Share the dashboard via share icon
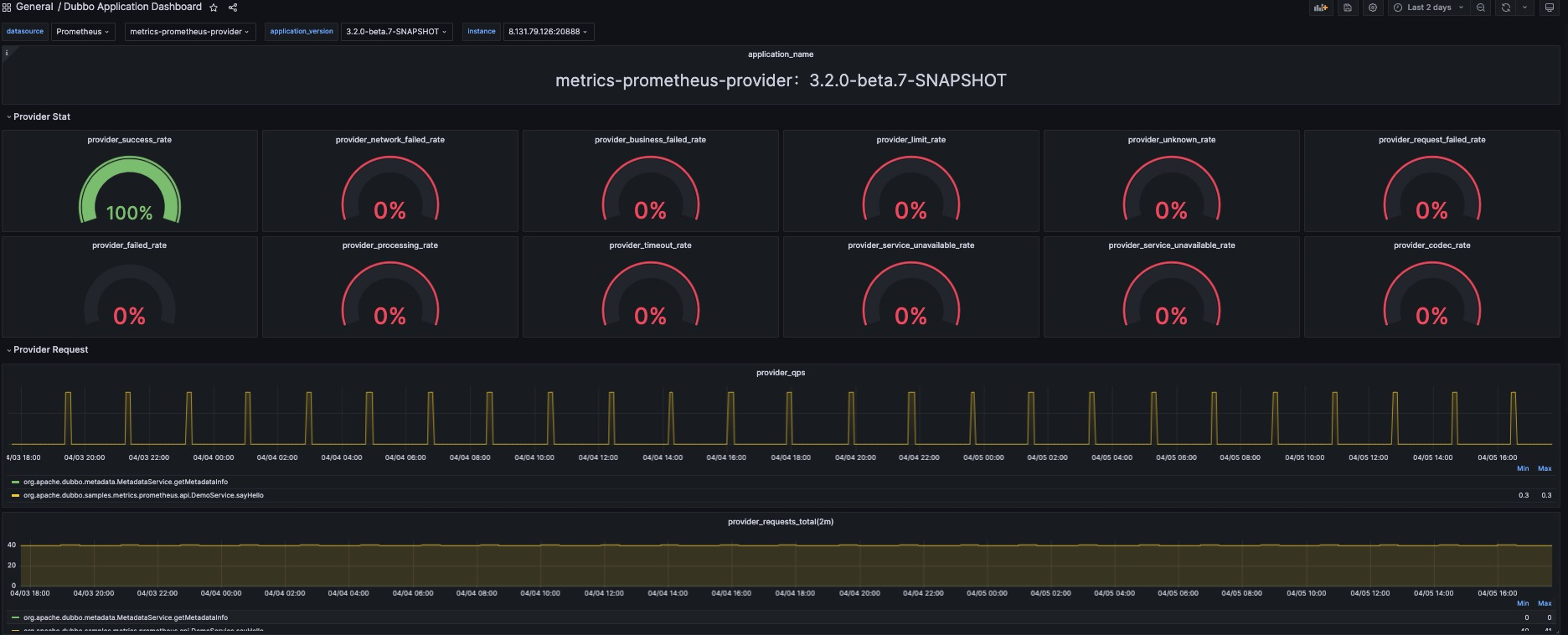 point(233,8)
